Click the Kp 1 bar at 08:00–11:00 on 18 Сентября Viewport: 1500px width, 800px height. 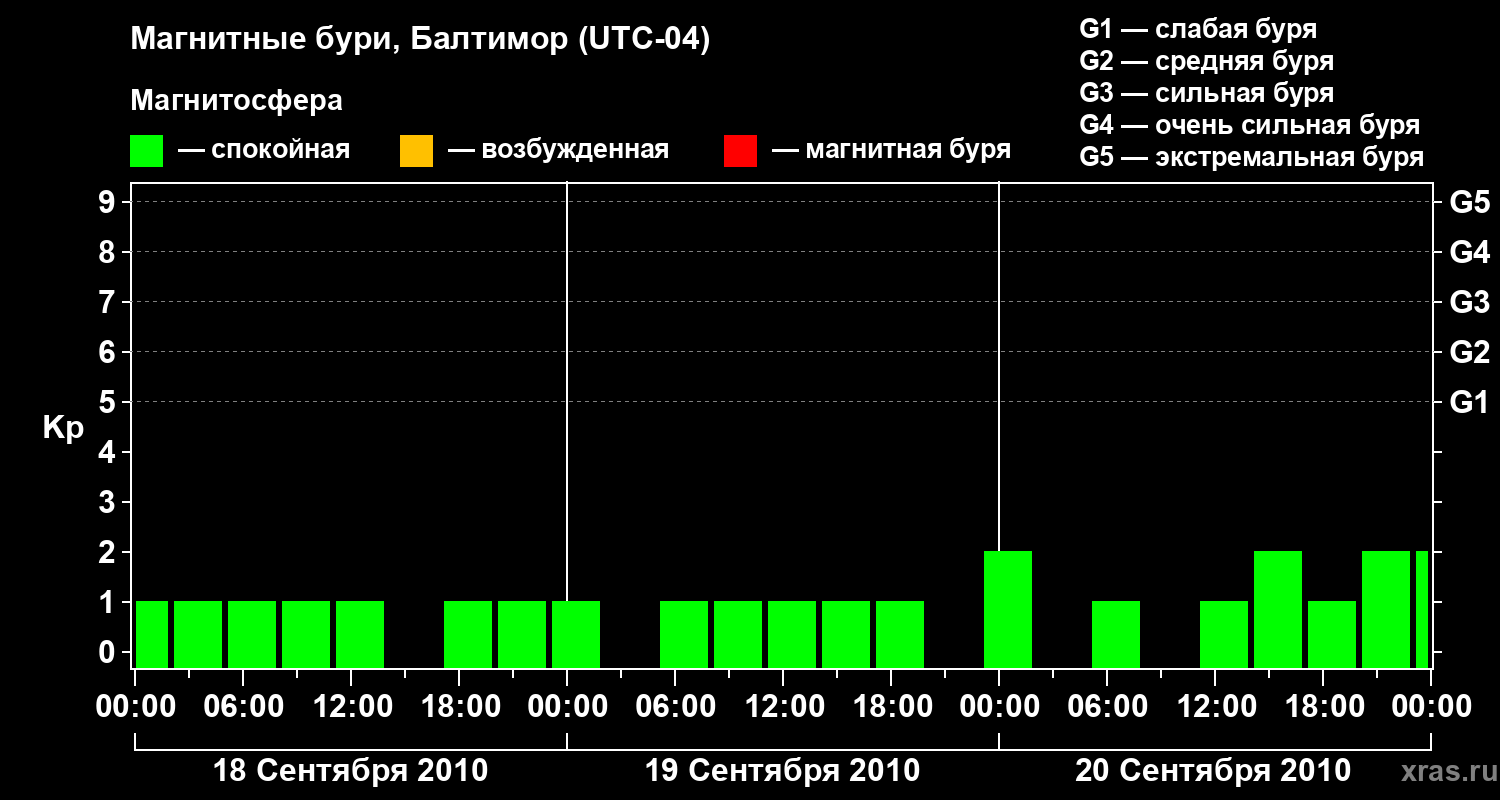click(x=306, y=634)
